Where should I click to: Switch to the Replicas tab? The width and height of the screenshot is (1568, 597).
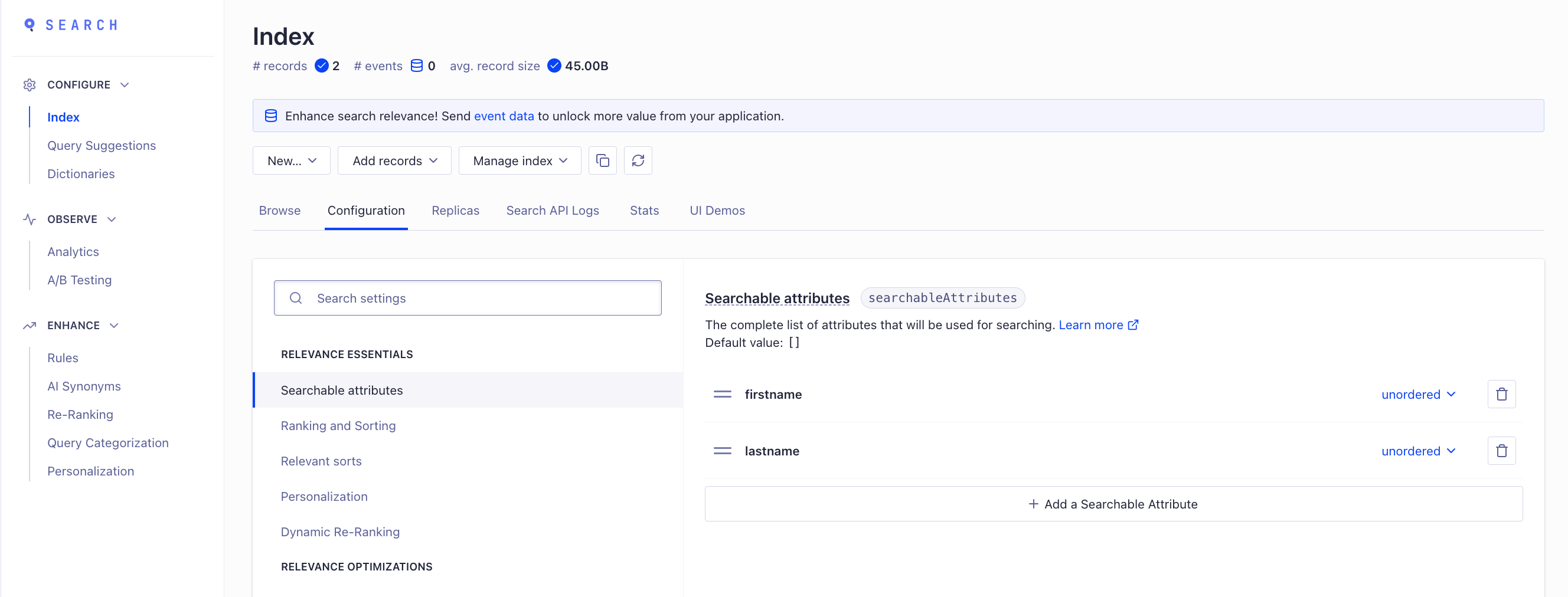[x=455, y=211]
